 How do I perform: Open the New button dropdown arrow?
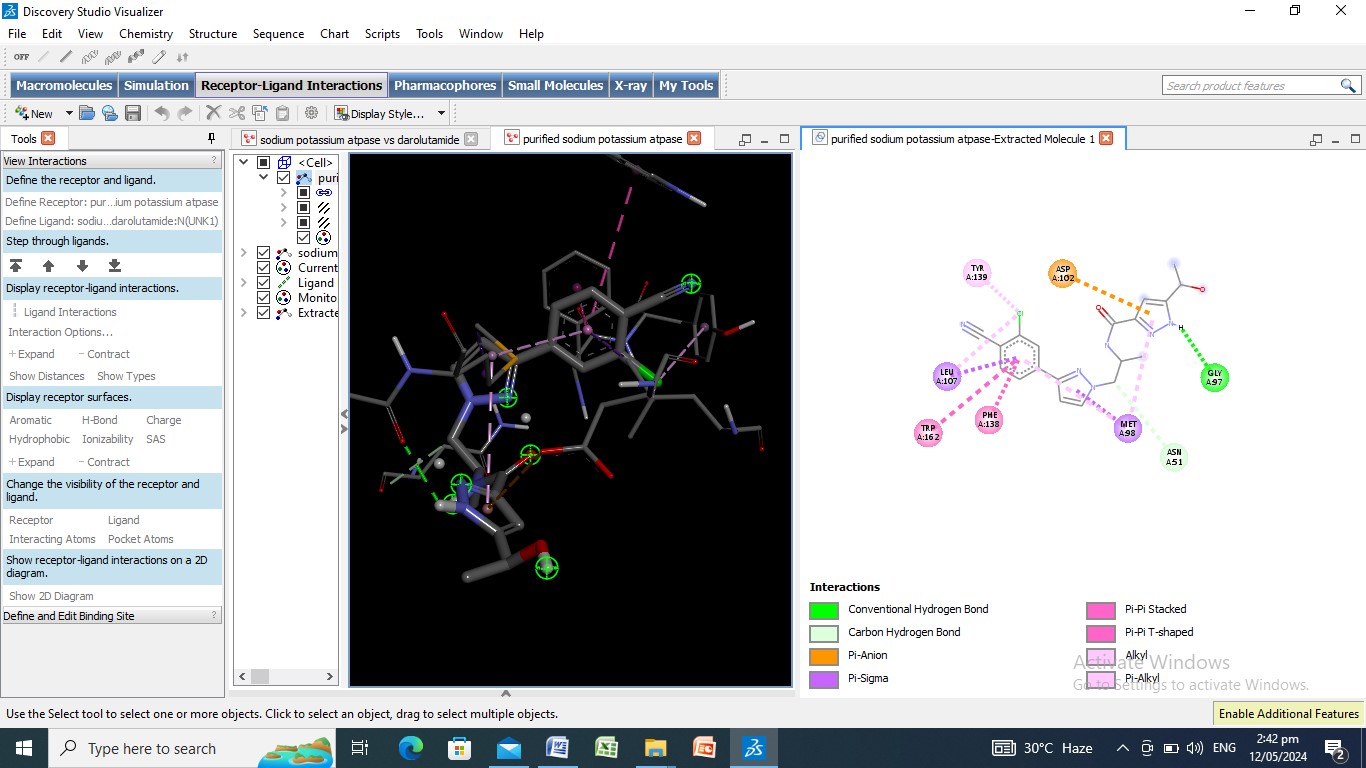[x=69, y=114]
